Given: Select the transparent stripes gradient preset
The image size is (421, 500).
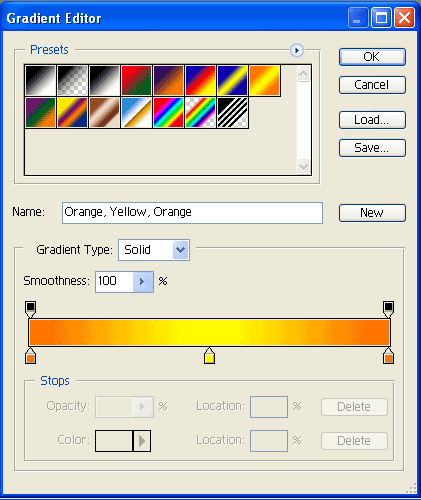Looking at the screenshot, I should pos(232,112).
